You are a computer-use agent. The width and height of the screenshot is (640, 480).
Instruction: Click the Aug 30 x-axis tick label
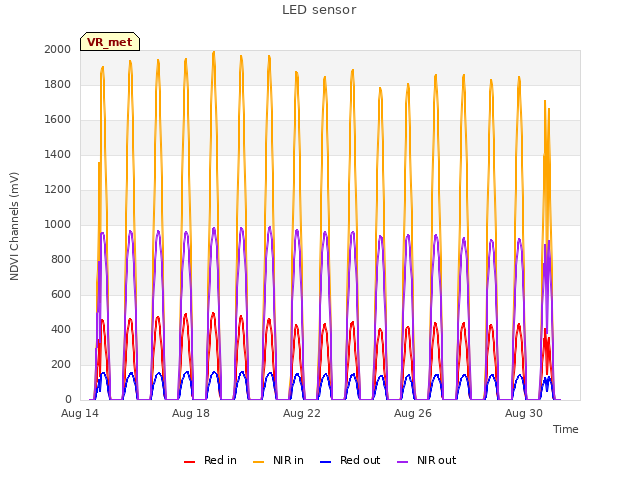coord(524,413)
